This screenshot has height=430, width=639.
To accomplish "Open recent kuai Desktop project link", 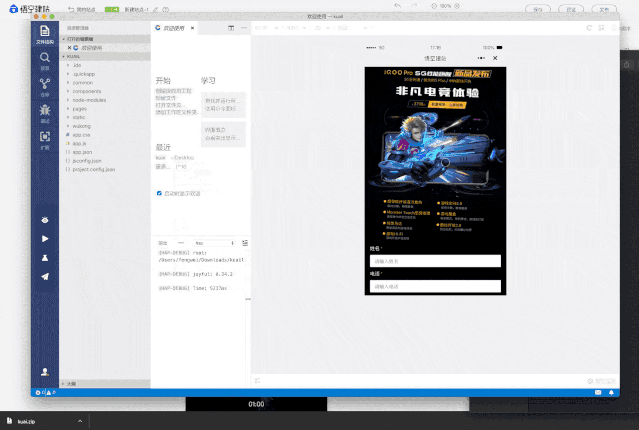I will pyautogui.click(x=175, y=157).
